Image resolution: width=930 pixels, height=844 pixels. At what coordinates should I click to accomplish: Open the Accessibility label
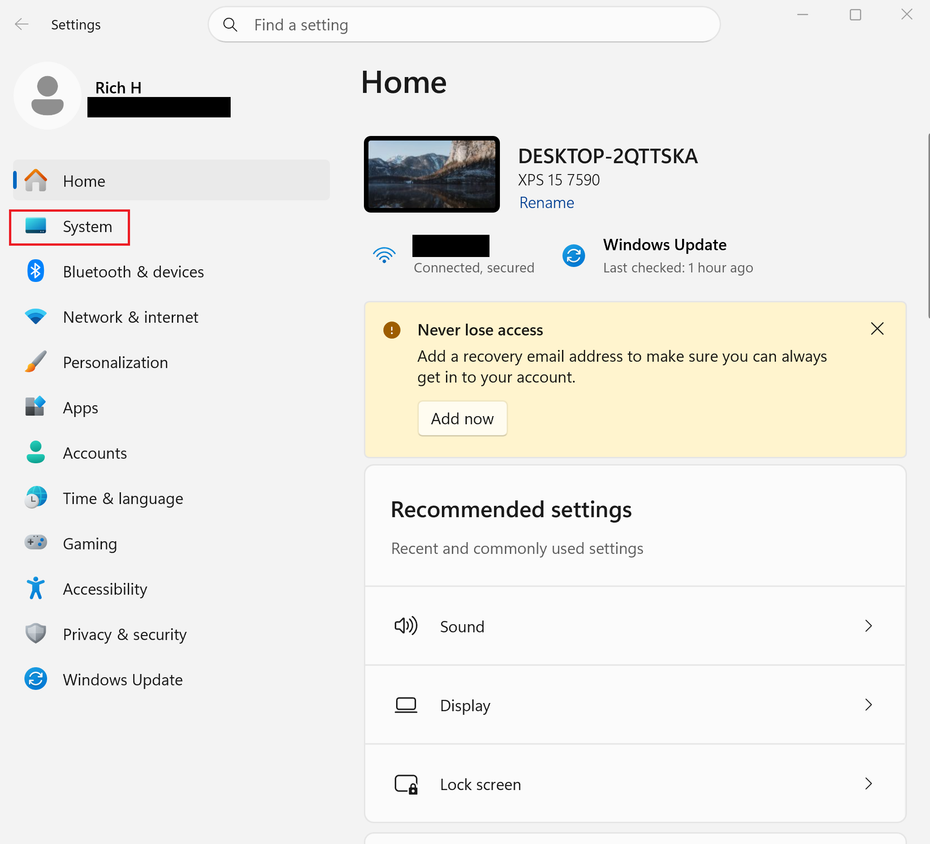(105, 589)
